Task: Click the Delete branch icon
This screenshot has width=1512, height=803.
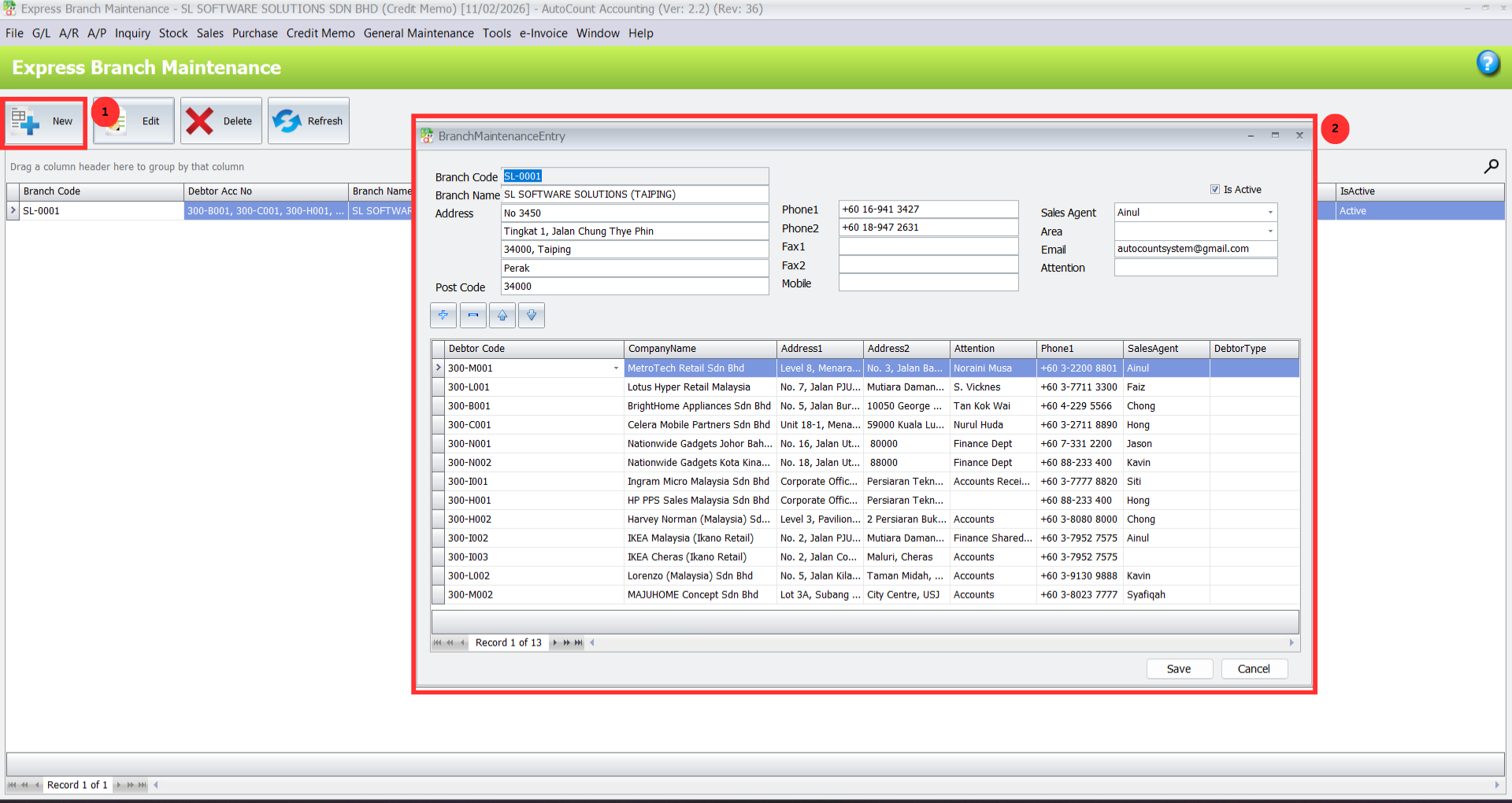Action: [220, 120]
